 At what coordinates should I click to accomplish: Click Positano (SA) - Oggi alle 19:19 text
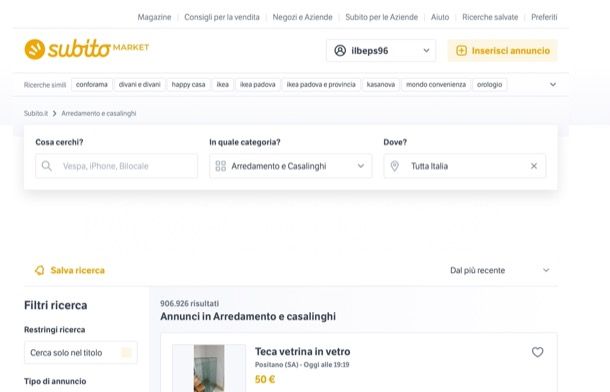pyautogui.click(x=302, y=365)
